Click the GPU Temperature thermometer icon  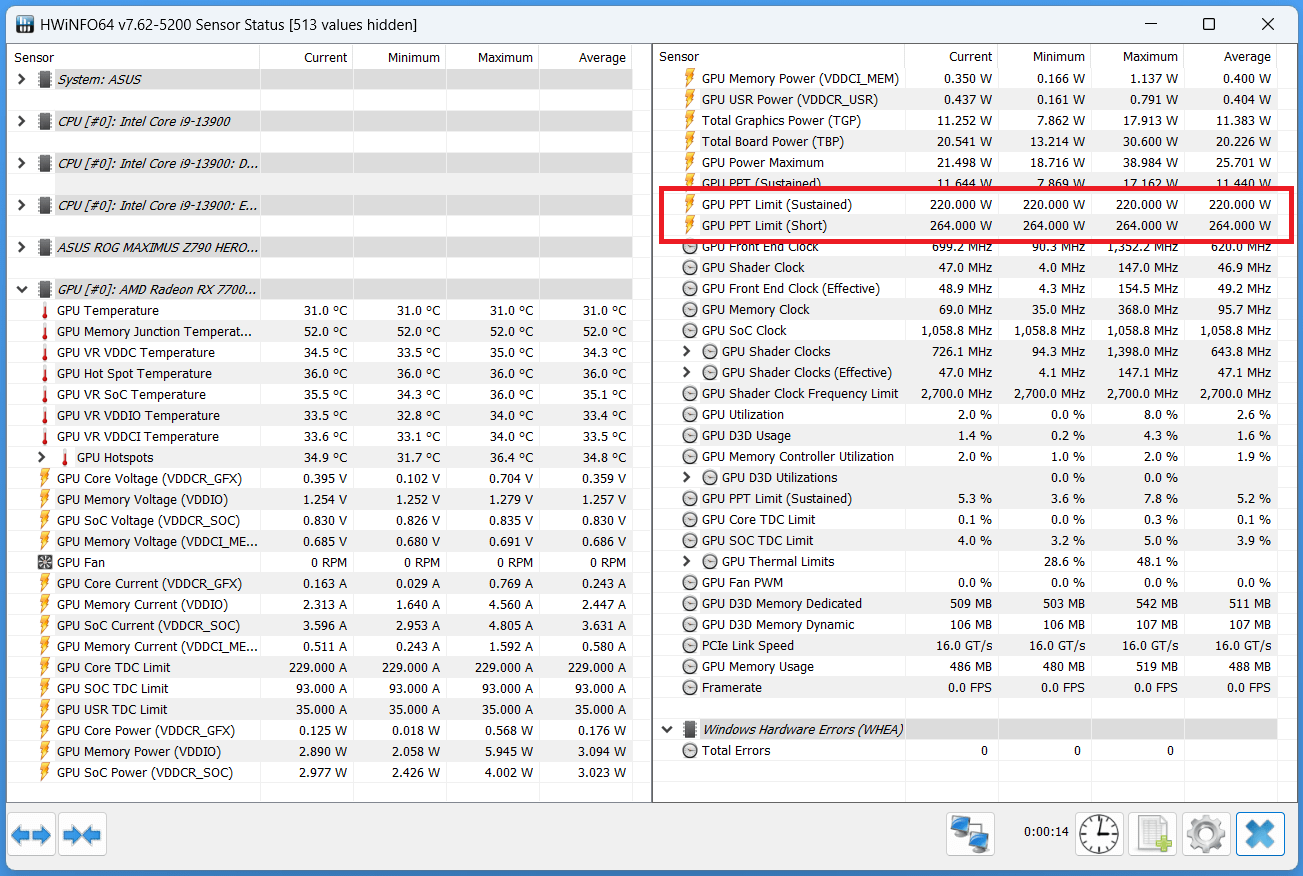pos(44,311)
